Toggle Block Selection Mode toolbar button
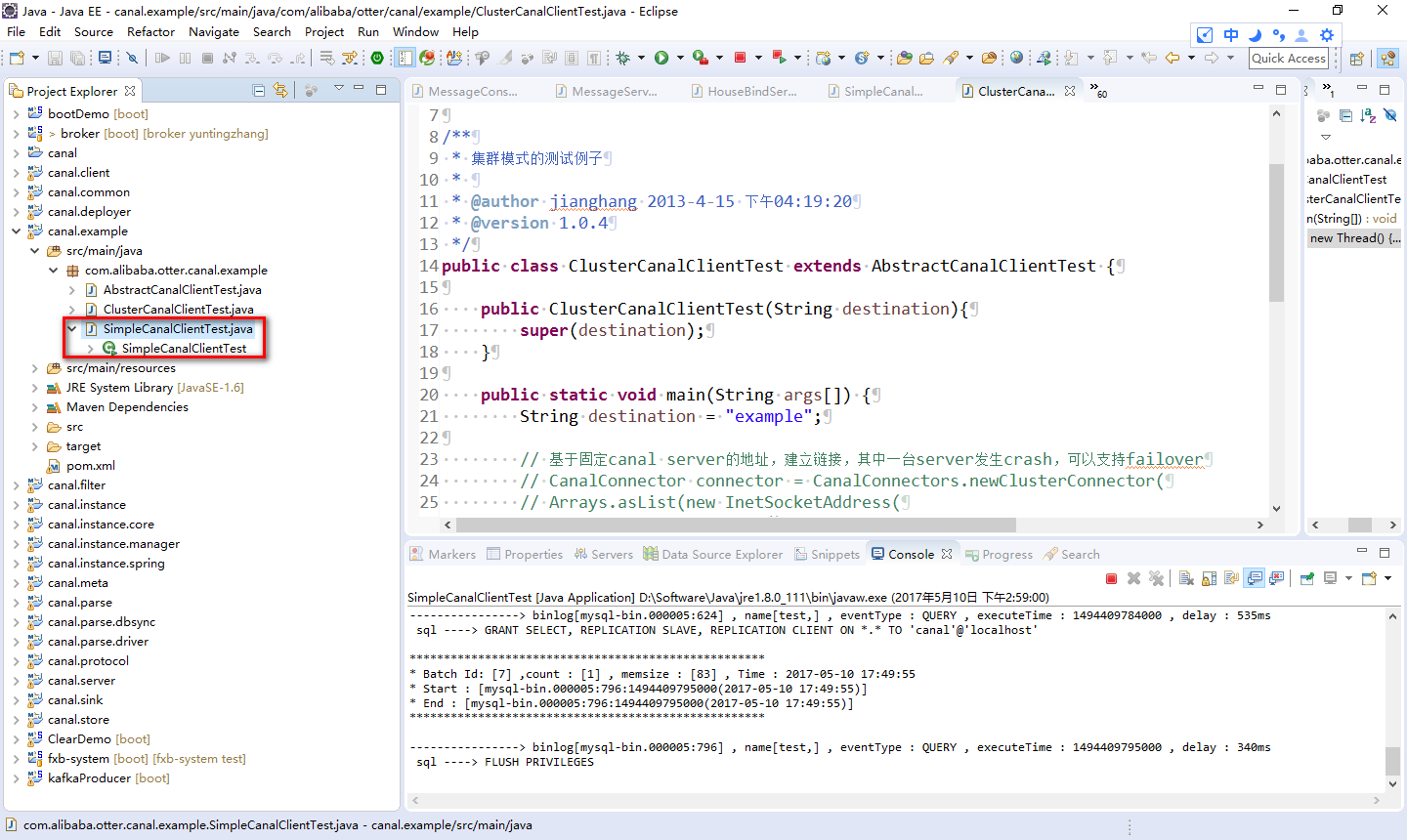This screenshot has height=840, width=1407. (572, 58)
